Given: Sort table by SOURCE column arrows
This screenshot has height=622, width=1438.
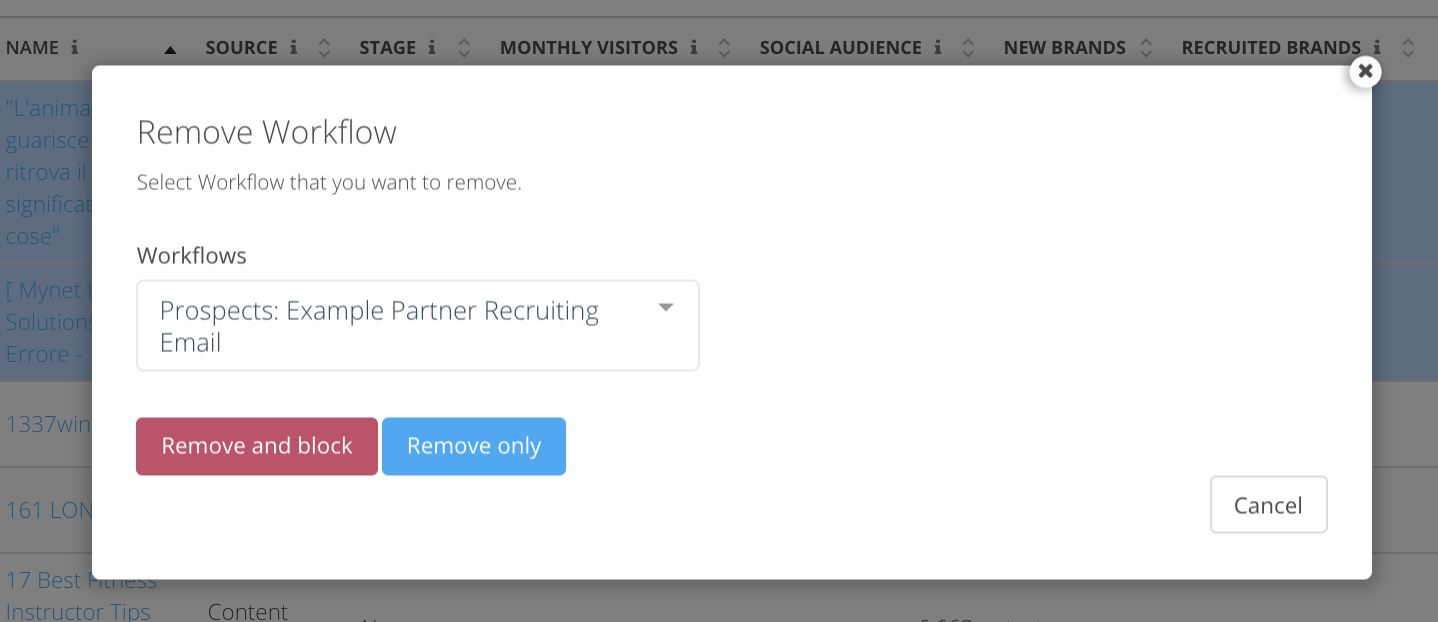Looking at the screenshot, I should pyautogui.click(x=323, y=47).
